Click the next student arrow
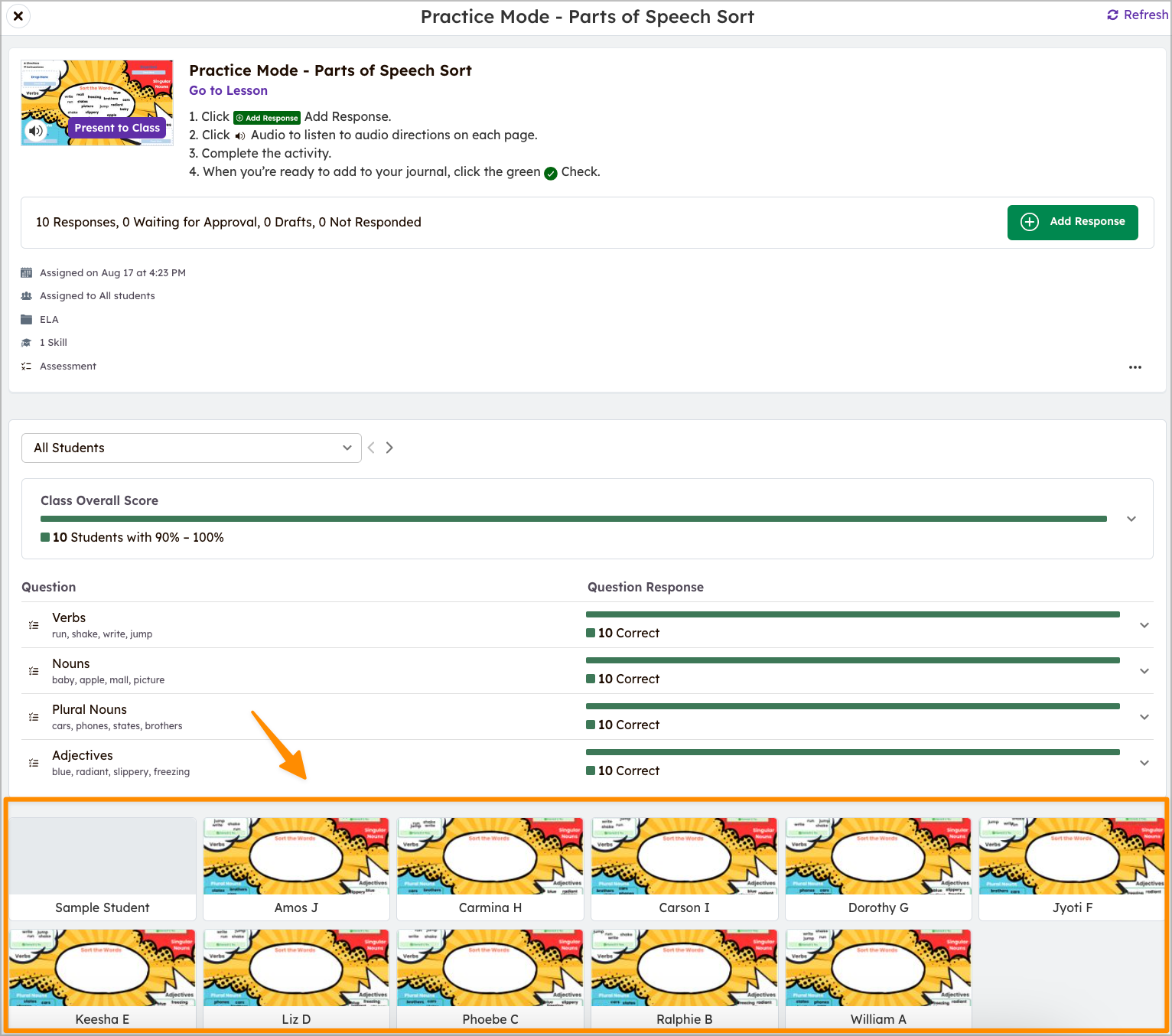This screenshot has height=1036, width=1172. tap(389, 448)
